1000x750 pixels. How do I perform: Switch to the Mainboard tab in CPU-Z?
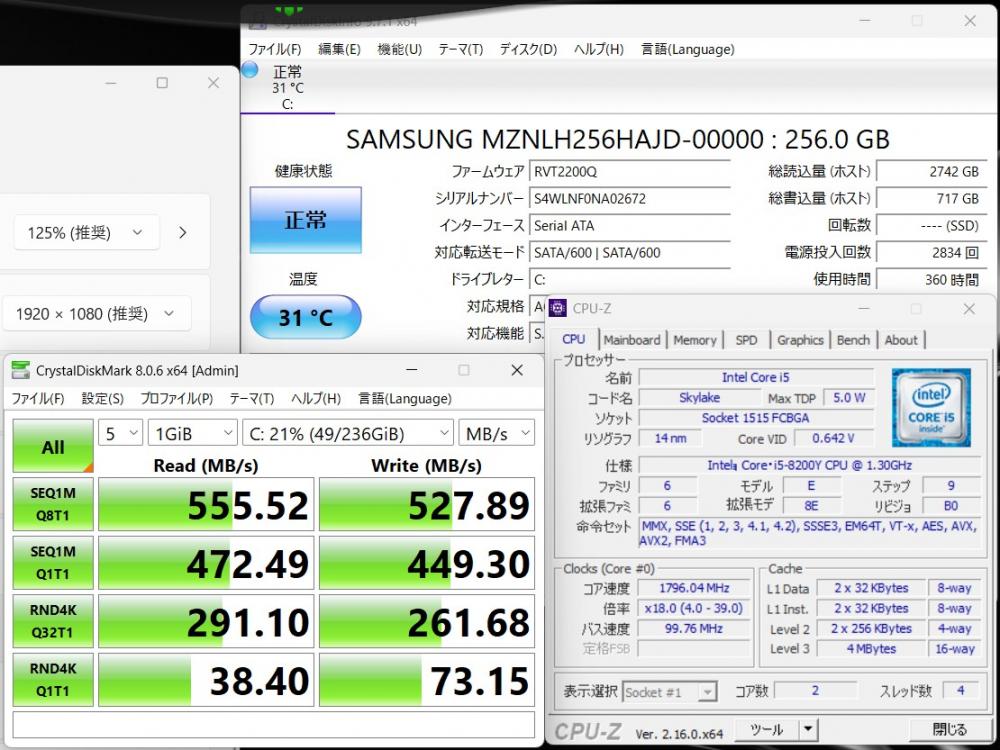(x=631, y=340)
